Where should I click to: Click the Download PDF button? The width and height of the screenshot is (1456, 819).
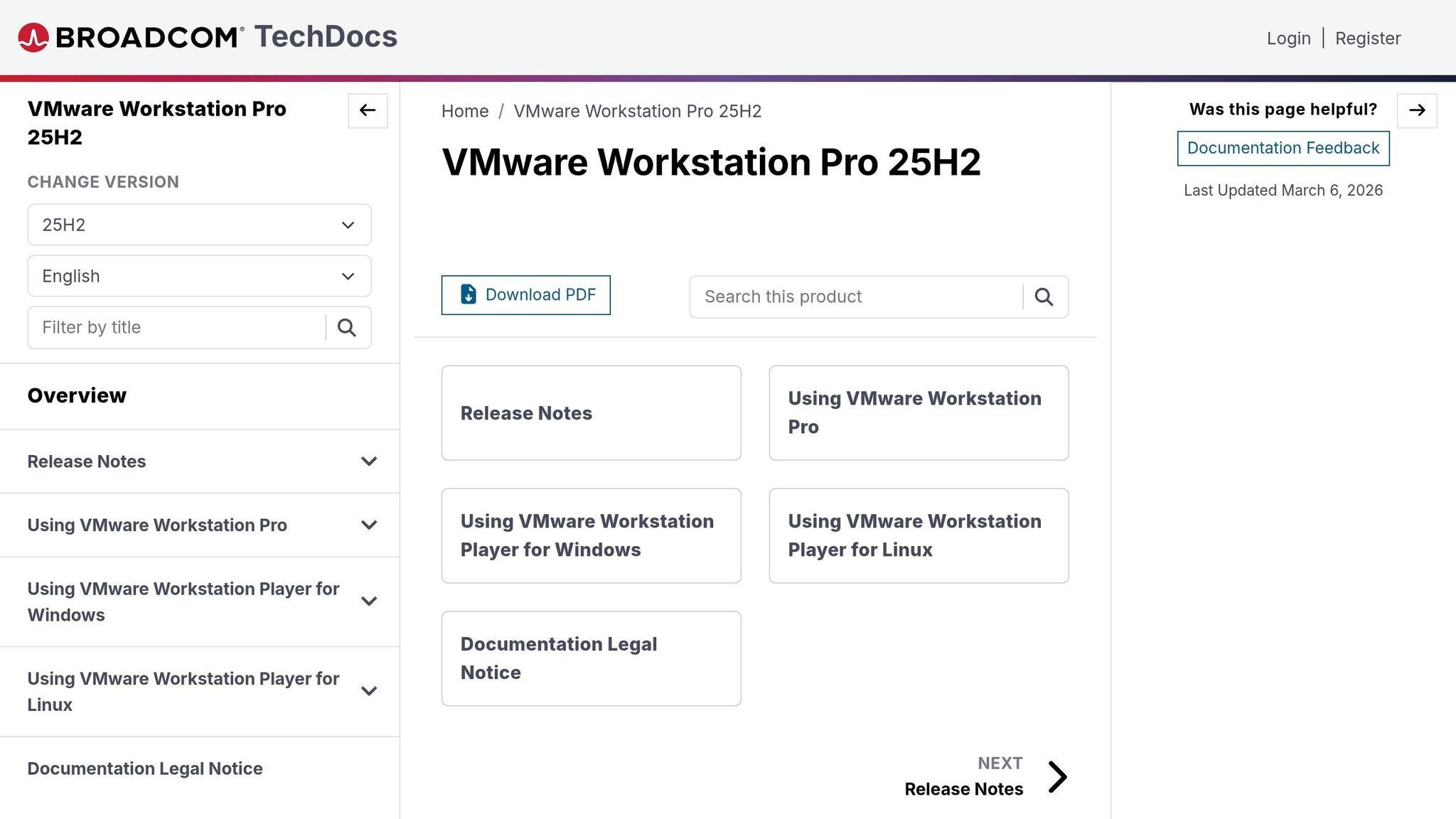tap(526, 295)
